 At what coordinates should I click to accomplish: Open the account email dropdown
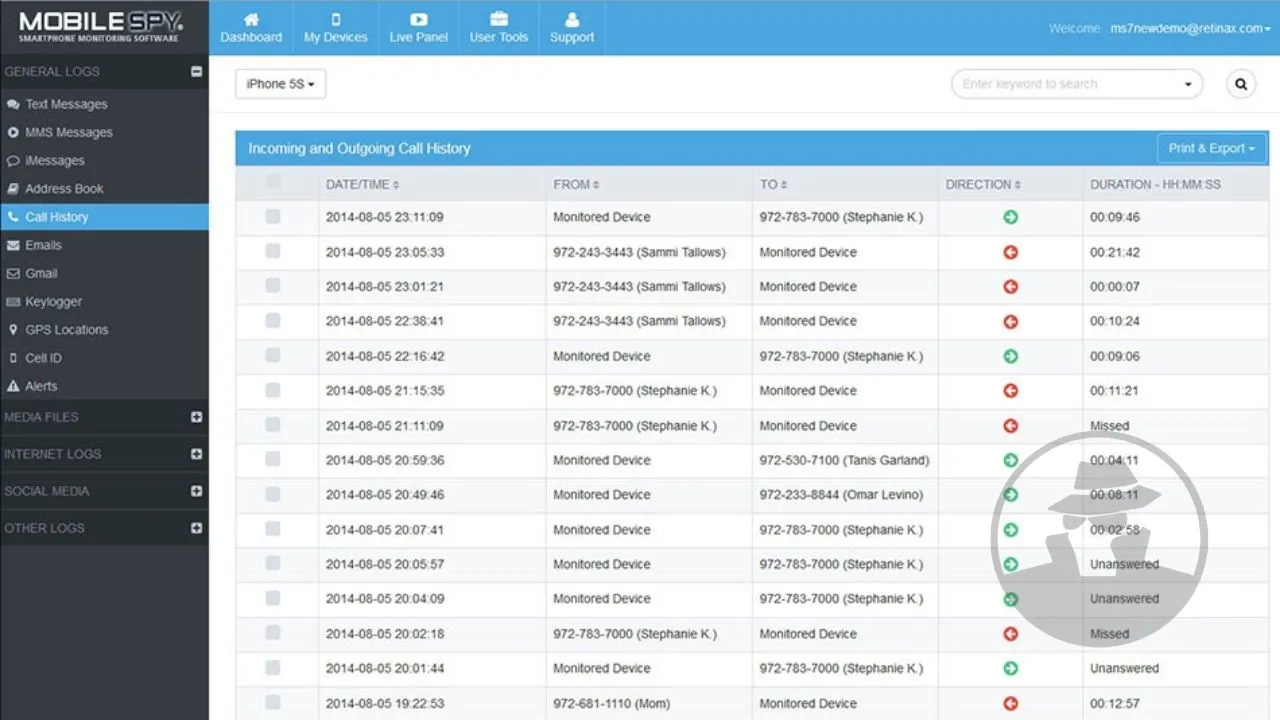coord(1190,28)
